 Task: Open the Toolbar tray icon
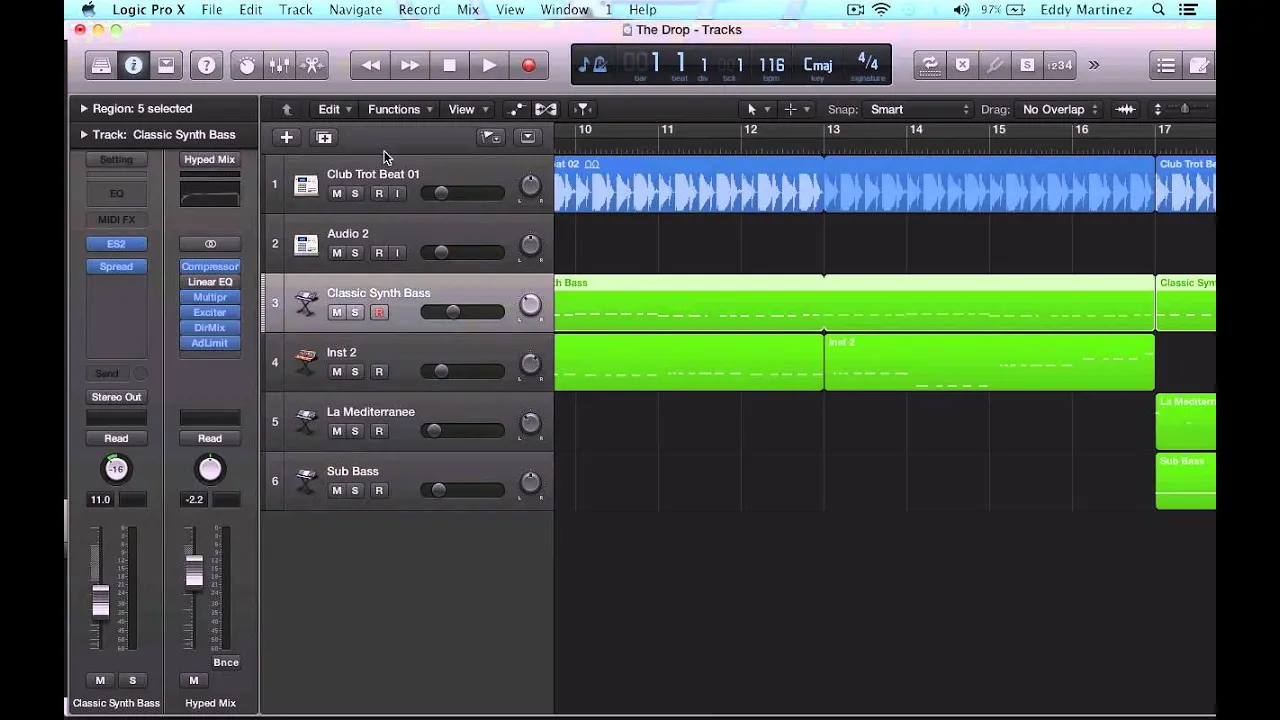[166, 65]
